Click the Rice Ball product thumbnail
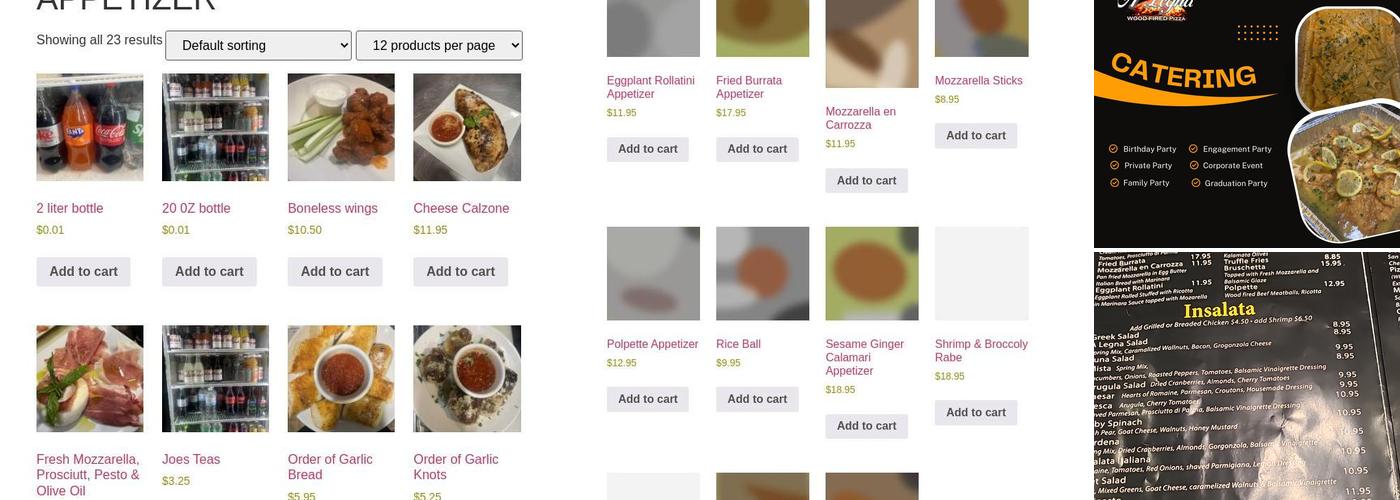 (762, 273)
